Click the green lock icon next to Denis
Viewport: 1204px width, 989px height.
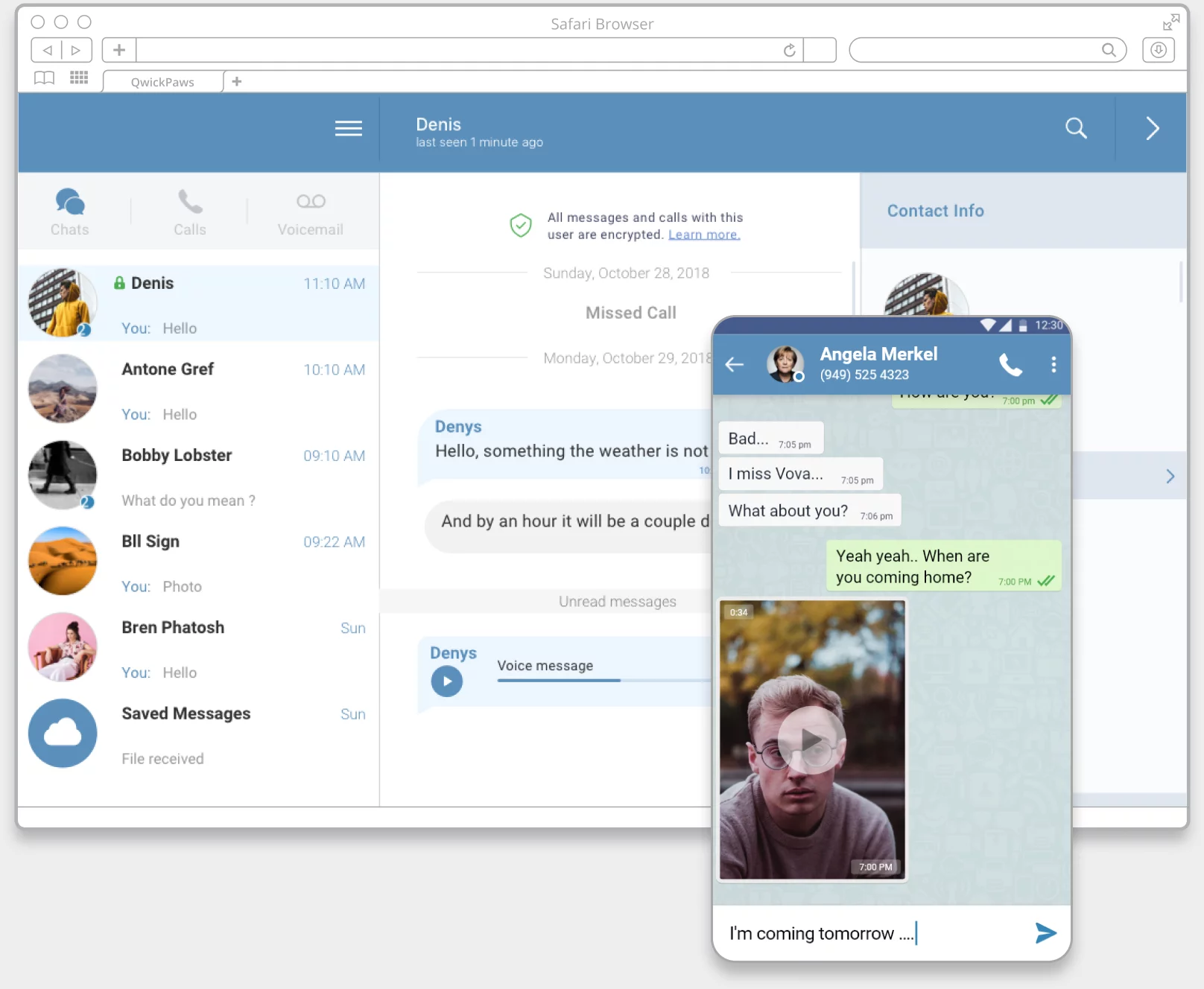coord(119,283)
